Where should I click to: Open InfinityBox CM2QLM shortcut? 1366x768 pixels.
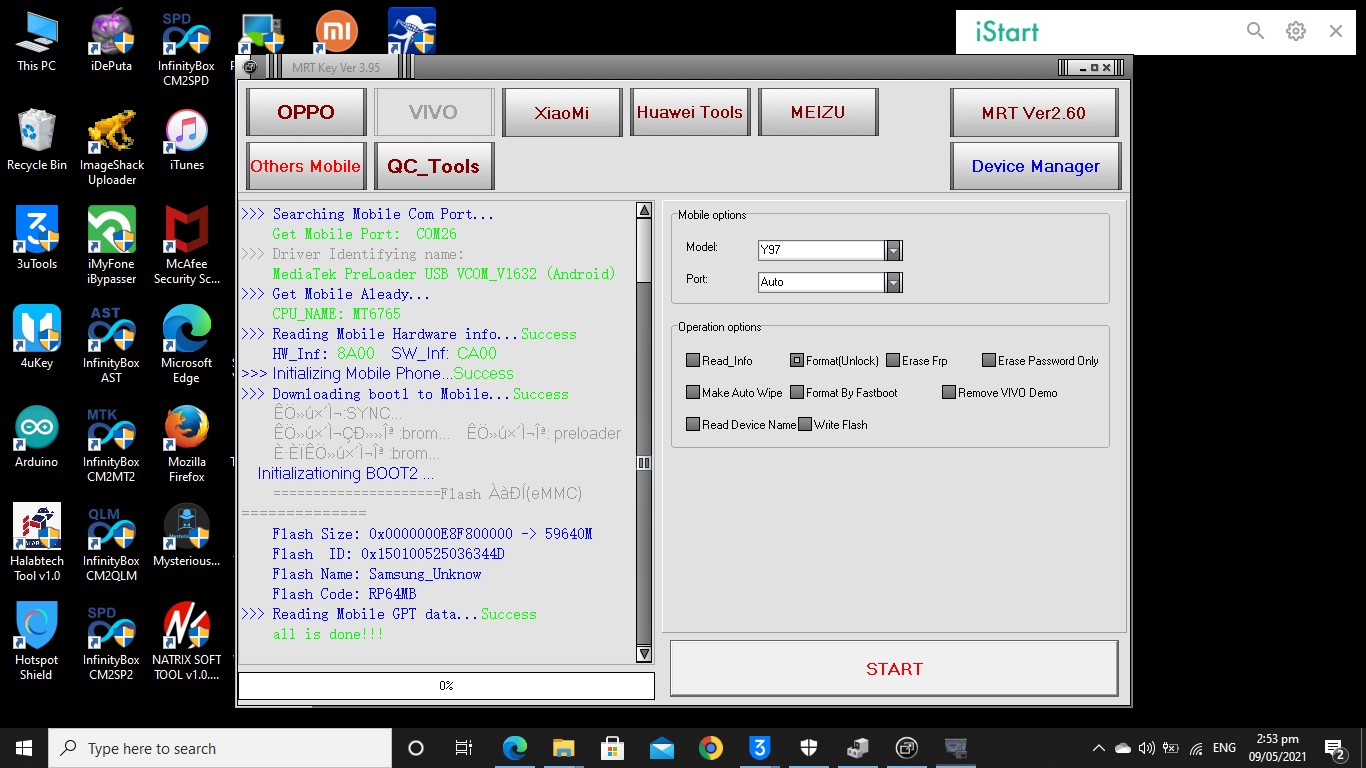111,543
